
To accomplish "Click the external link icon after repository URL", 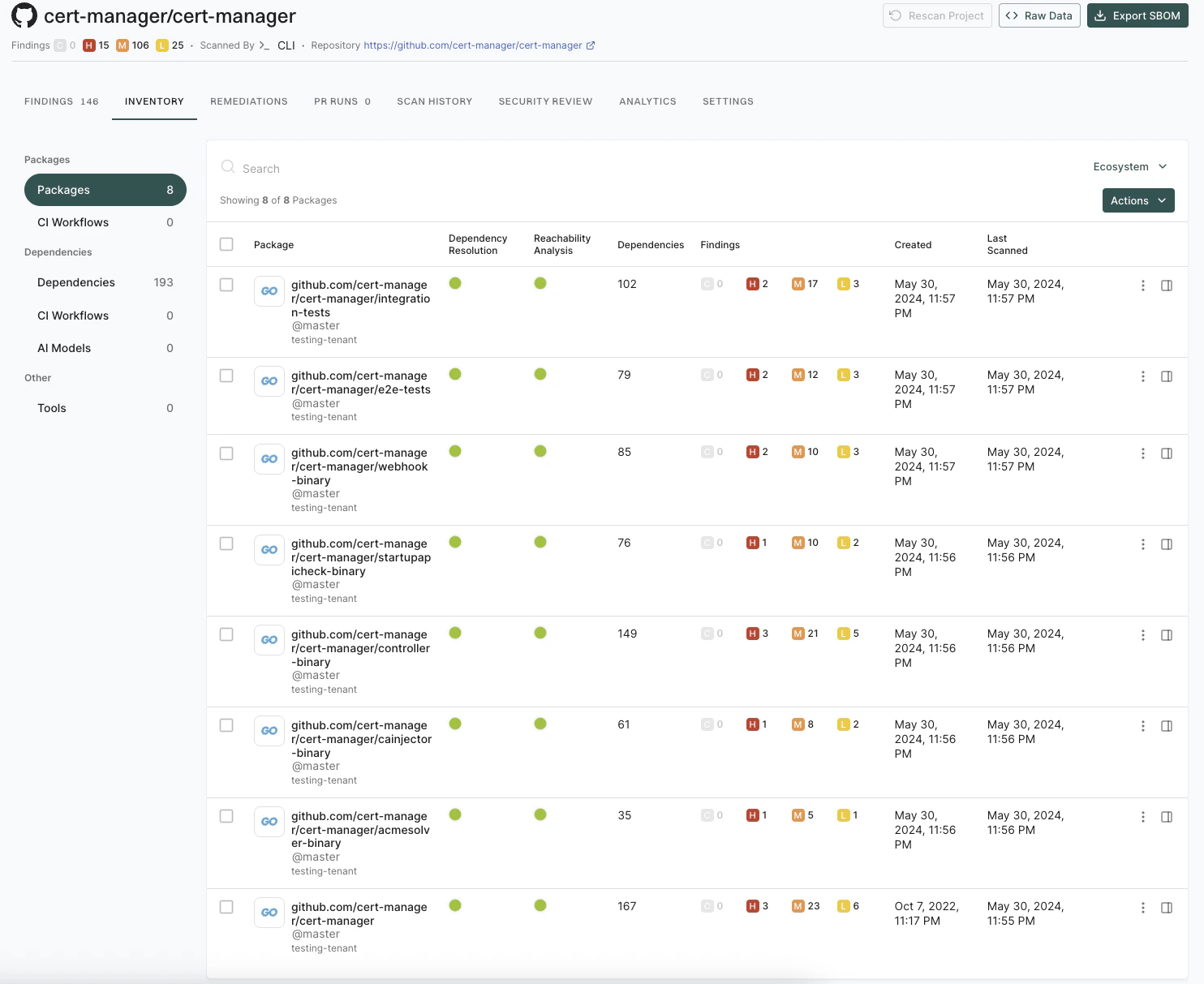I will [x=591, y=45].
